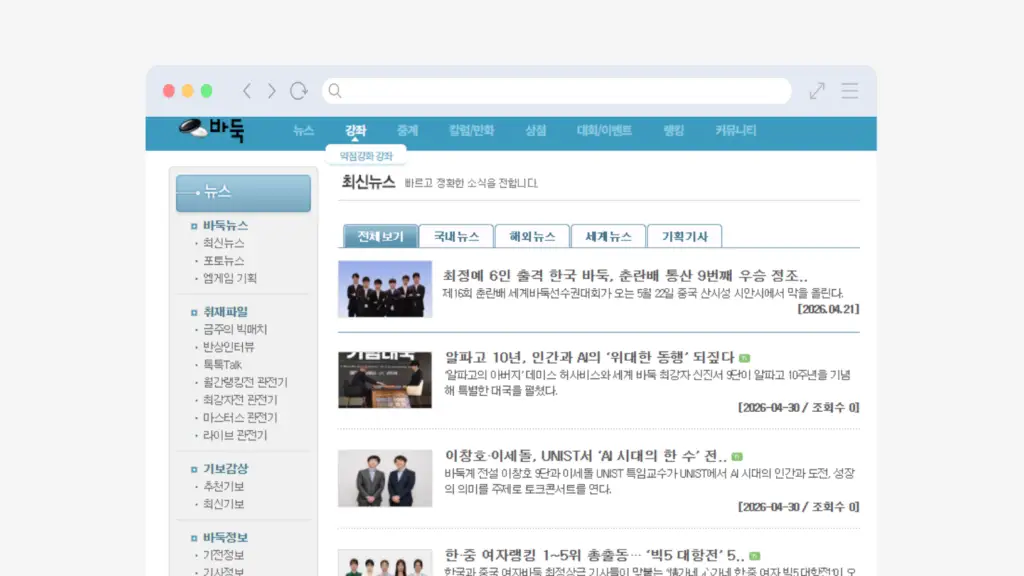Click the [2026.04.21] date on the featured article
1024x576 pixels.
click(828, 310)
